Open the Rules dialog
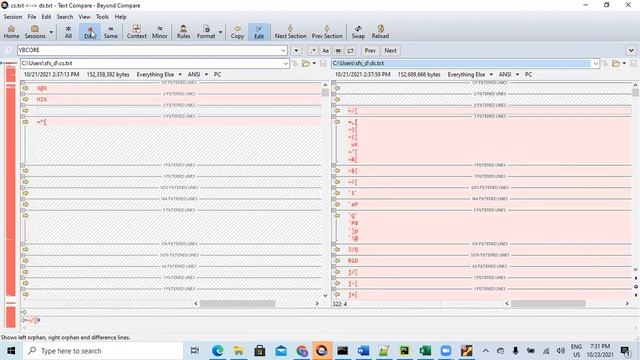 tap(183, 32)
